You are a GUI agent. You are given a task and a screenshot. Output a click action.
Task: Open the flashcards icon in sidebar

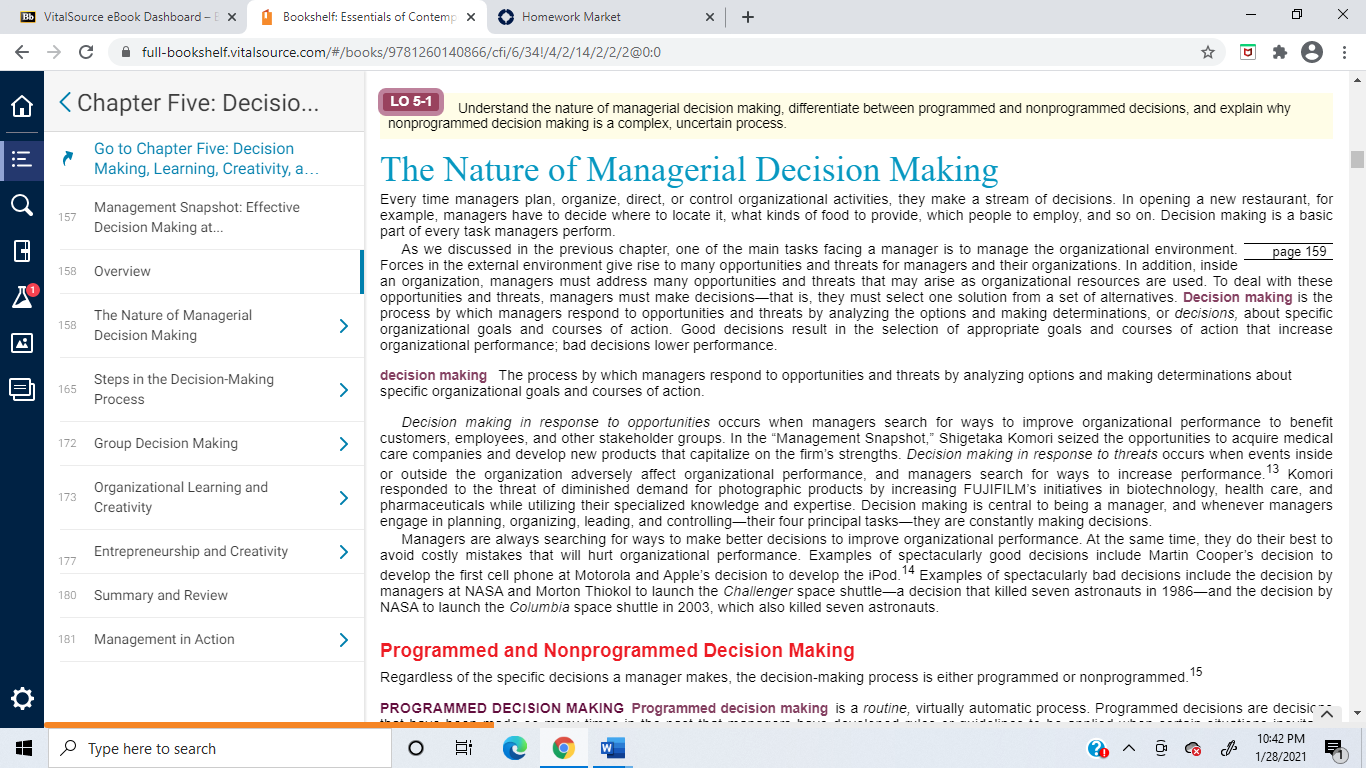coord(21,389)
